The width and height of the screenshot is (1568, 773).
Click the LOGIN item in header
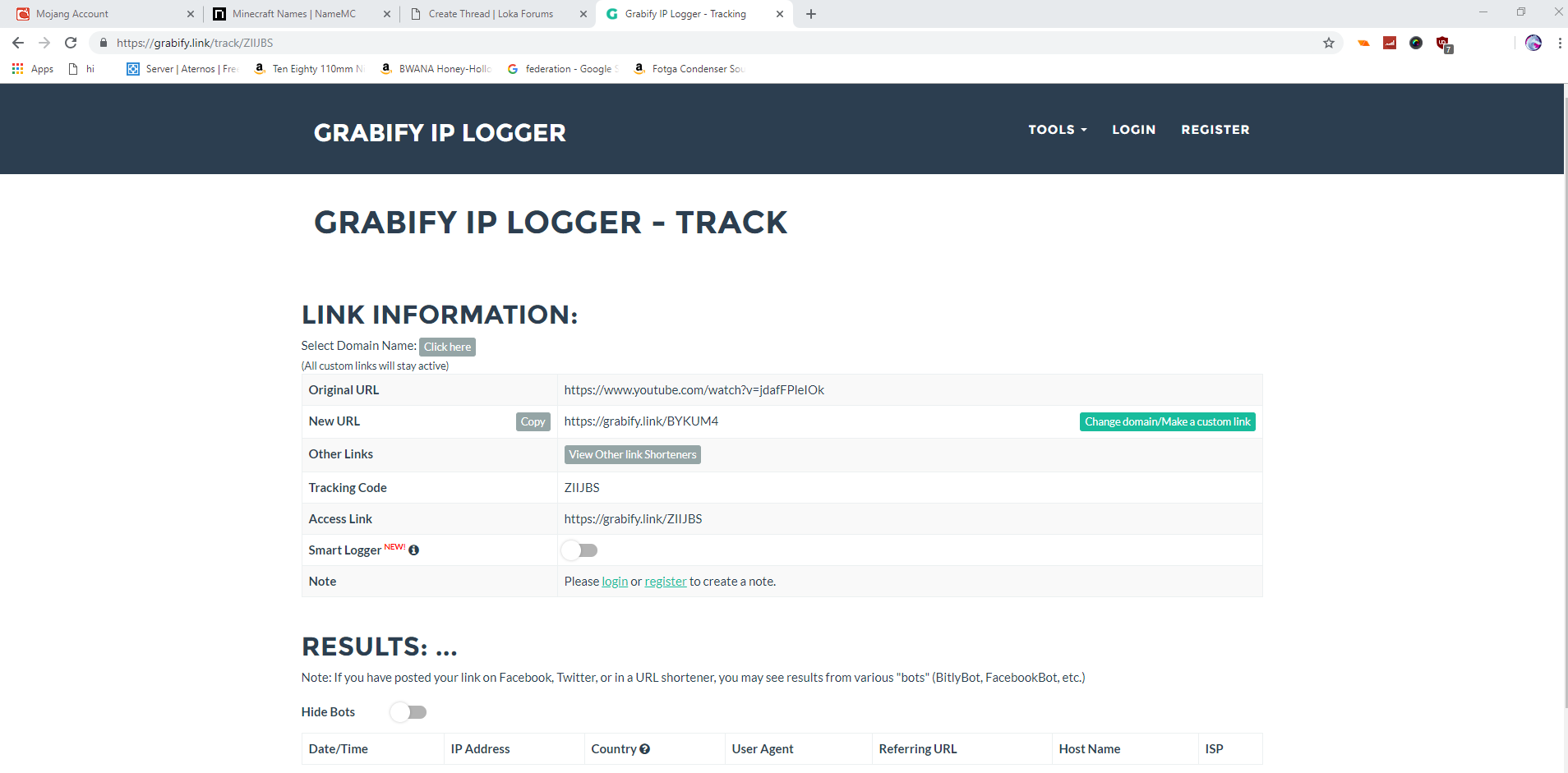tap(1133, 130)
